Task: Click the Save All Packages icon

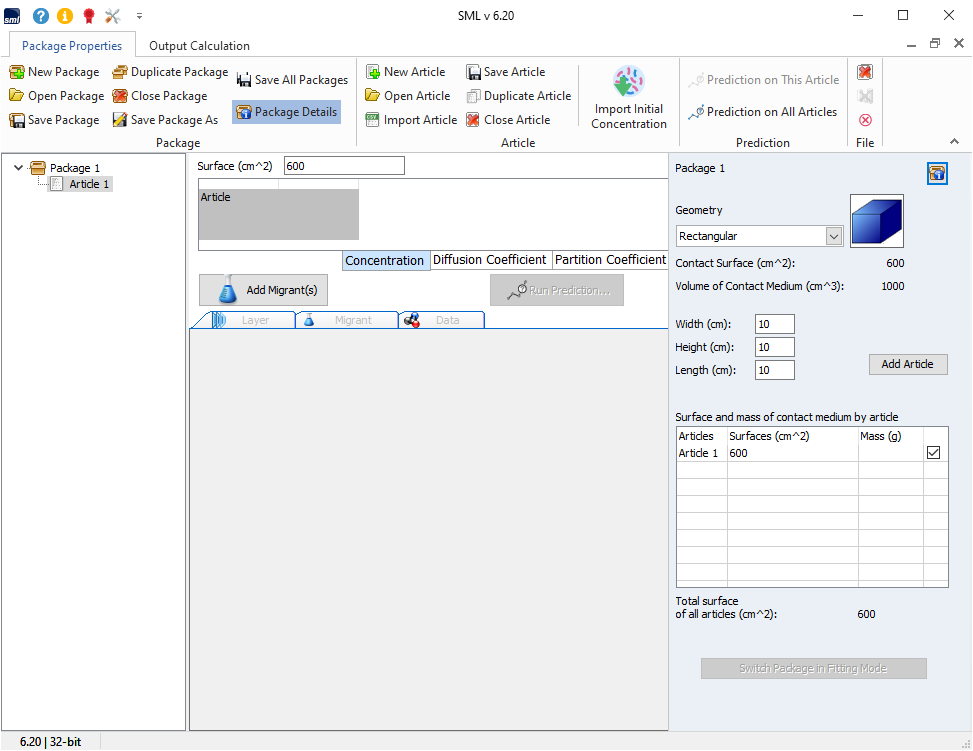Action: pyautogui.click(x=244, y=80)
